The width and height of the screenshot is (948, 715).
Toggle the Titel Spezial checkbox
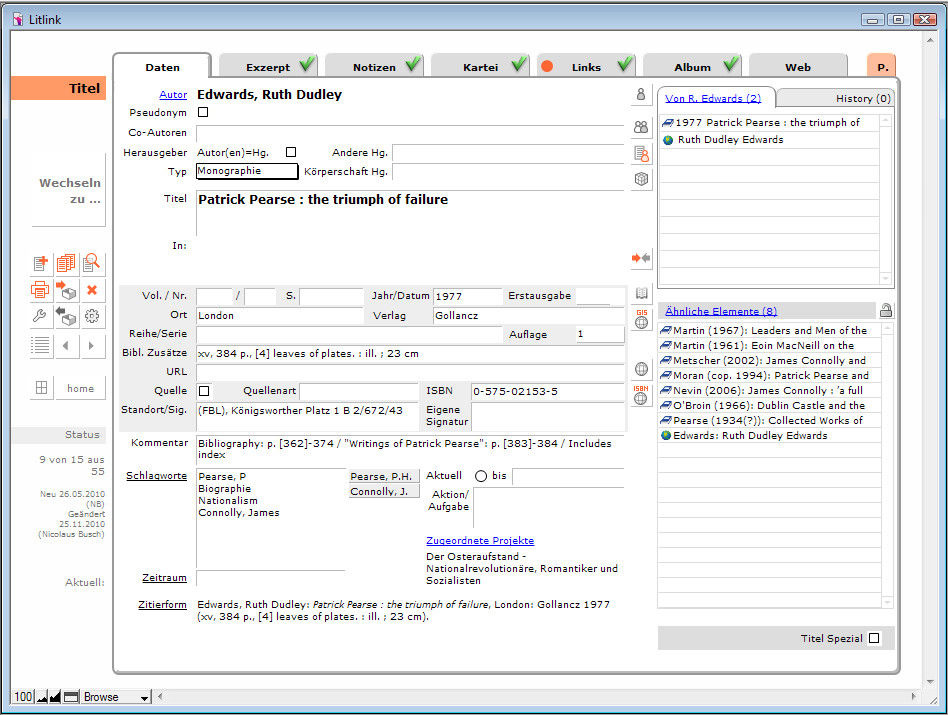[874, 638]
